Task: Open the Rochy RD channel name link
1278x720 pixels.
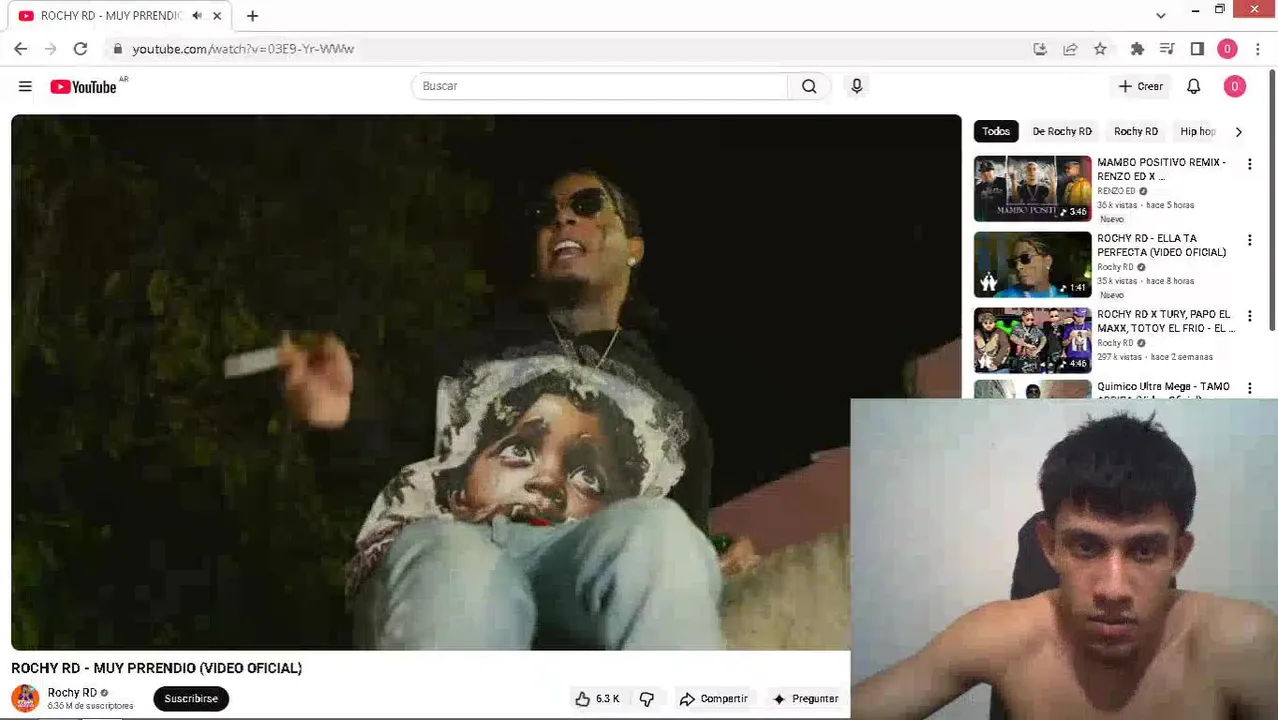Action: point(72,692)
